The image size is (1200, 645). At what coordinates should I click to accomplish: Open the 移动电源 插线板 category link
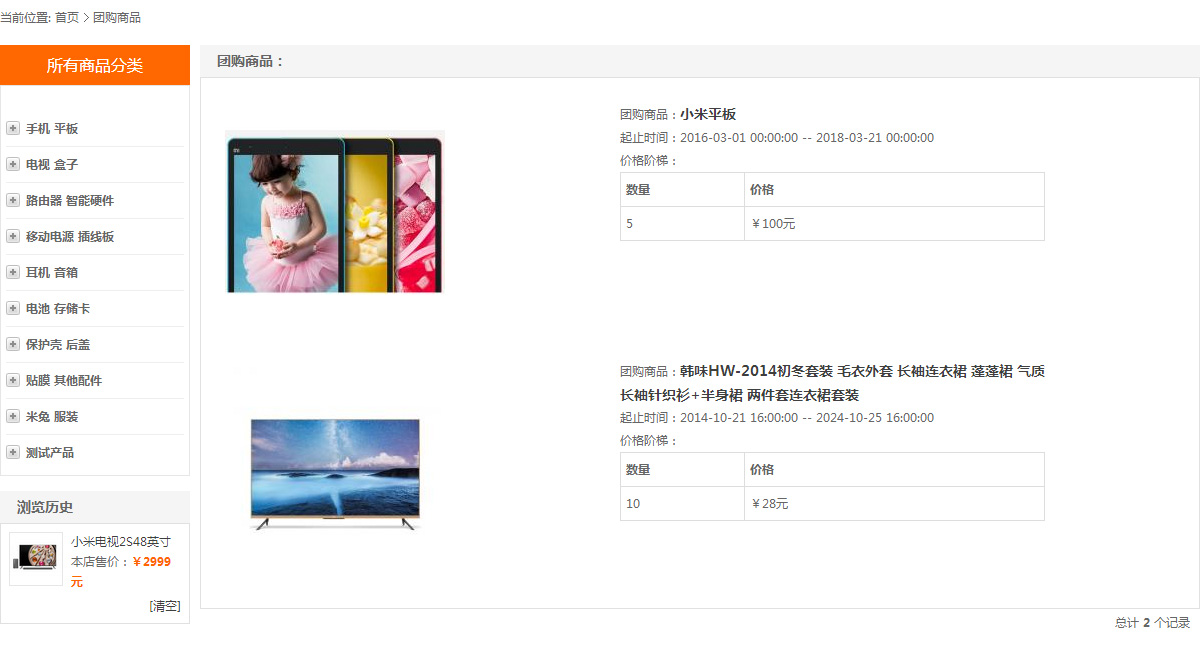(70, 237)
